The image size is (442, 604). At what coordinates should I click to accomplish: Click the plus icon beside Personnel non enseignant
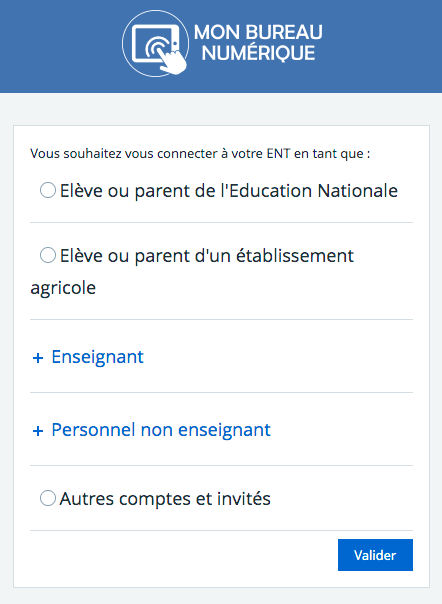pyautogui.click(x=38, y=431)
